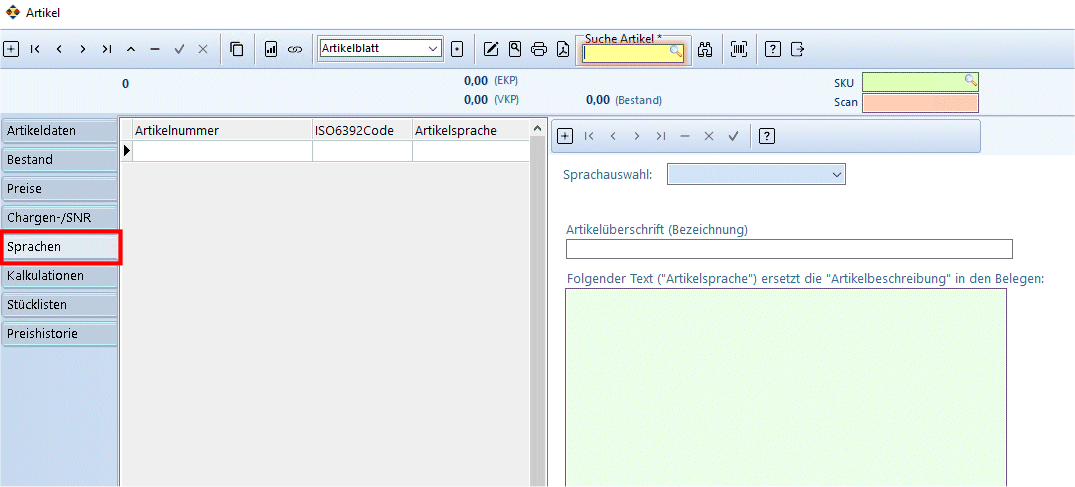The image size is (1075, 487).
Task: Jump to first article record in main toolbar
Action: [x=36, y=49]
